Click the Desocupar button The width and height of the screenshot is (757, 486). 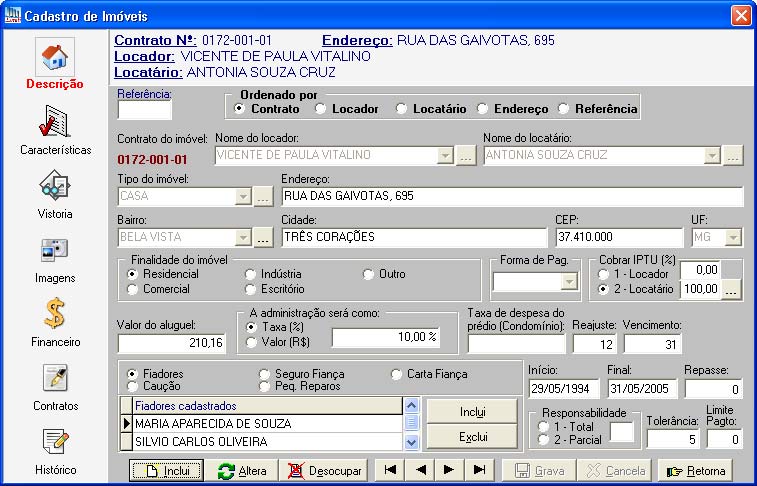coord(320,470)
